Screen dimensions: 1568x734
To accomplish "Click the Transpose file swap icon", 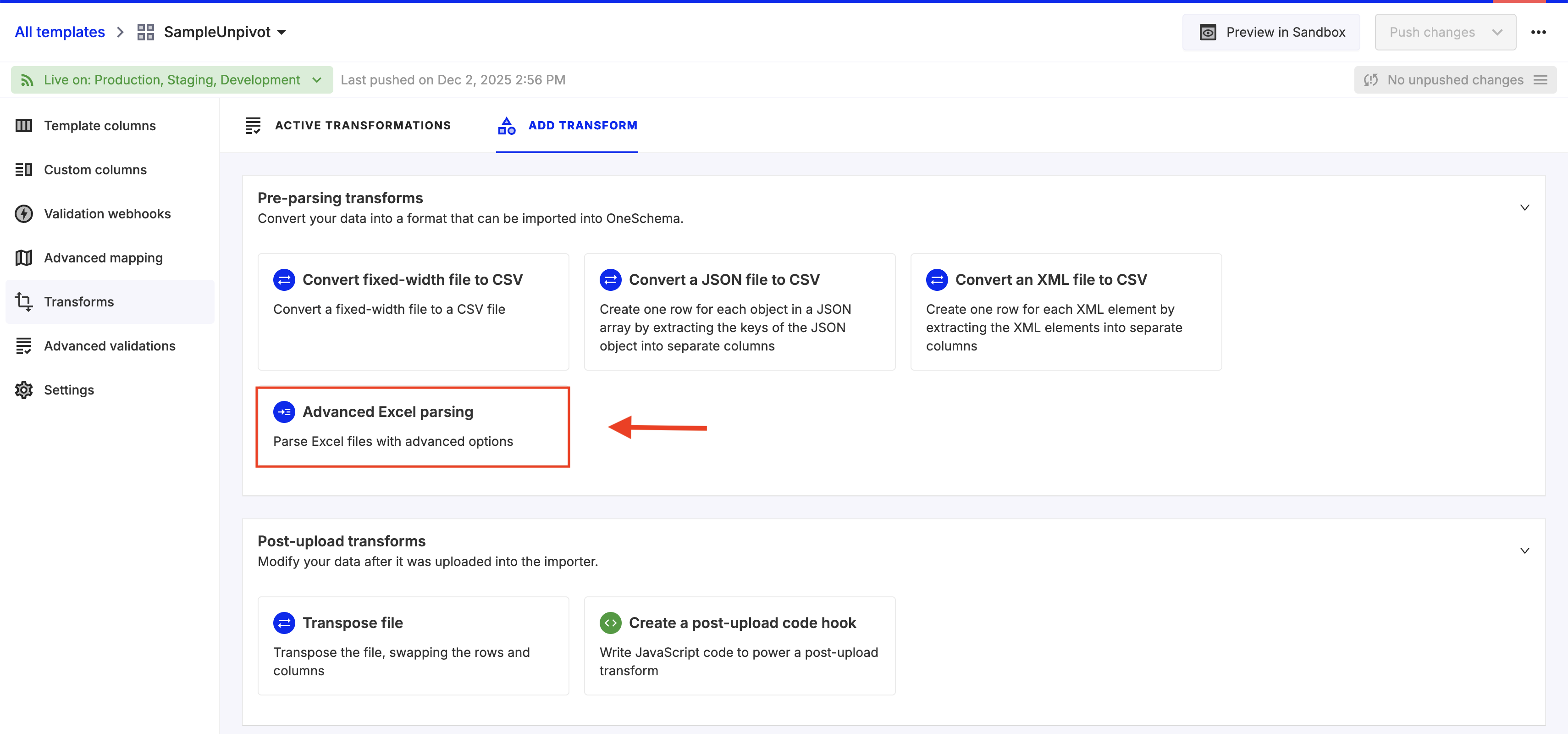I will click(284, 623).
